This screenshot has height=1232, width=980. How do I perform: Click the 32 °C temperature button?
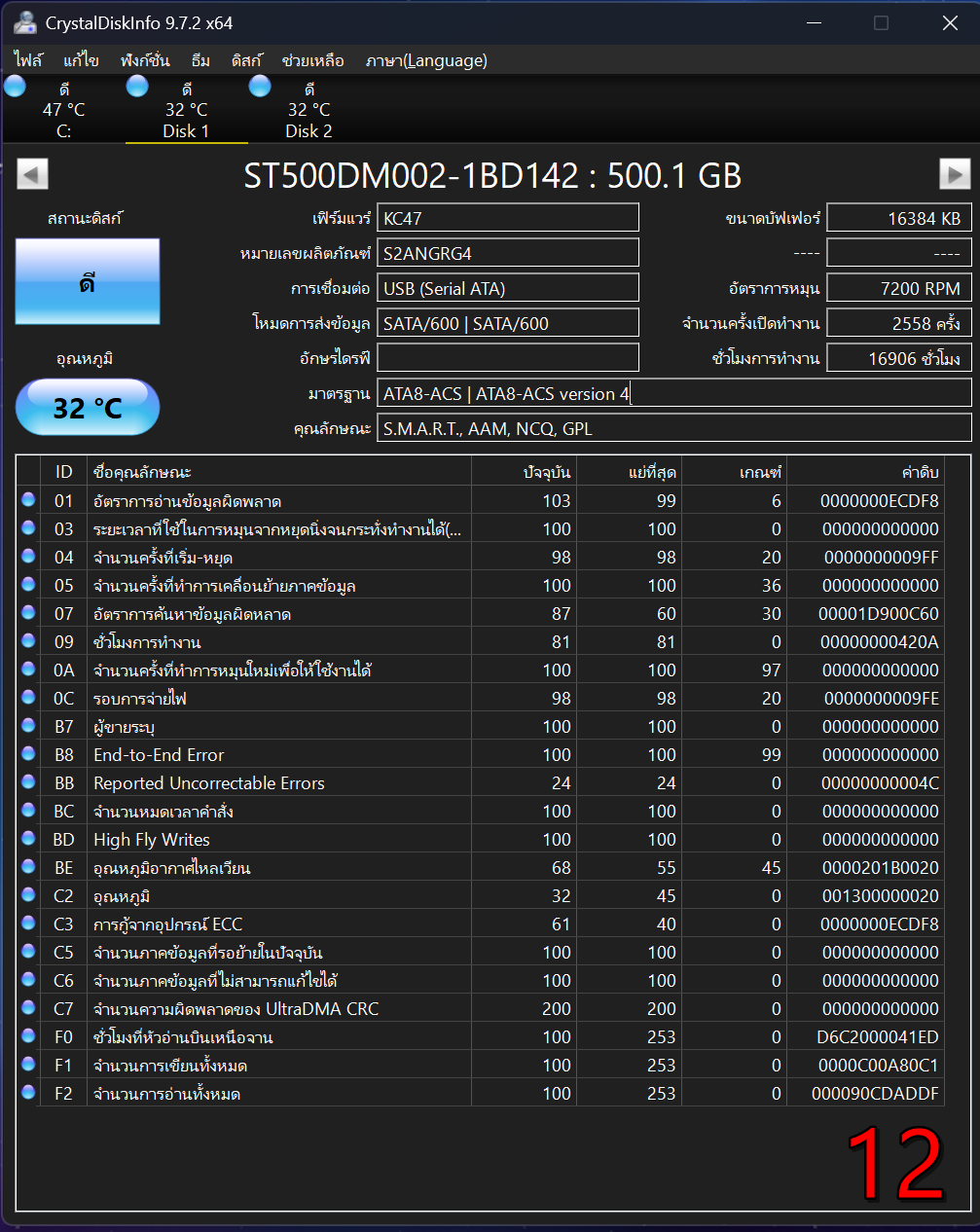[x=88, y=407]
